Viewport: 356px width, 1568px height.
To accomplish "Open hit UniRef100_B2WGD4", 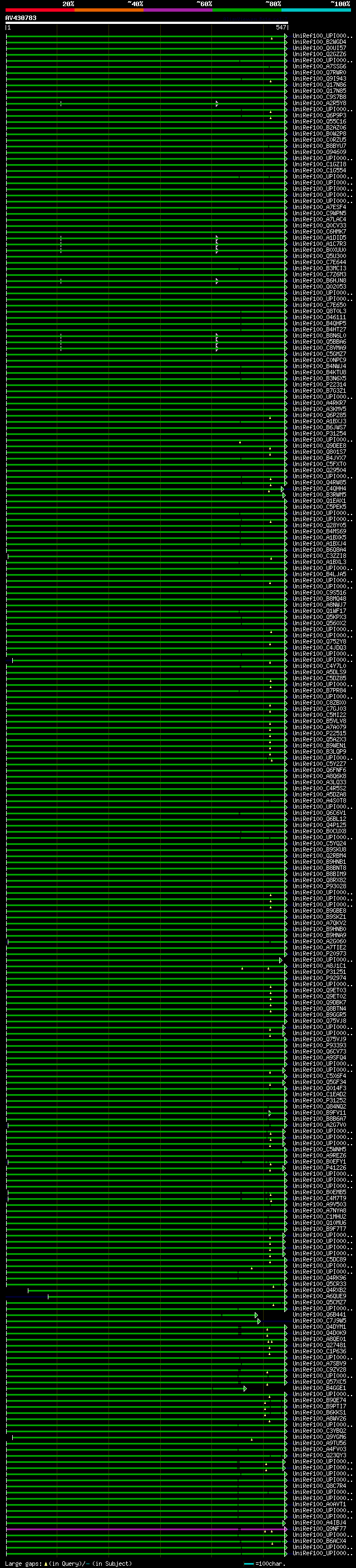I will click(319, 42).
